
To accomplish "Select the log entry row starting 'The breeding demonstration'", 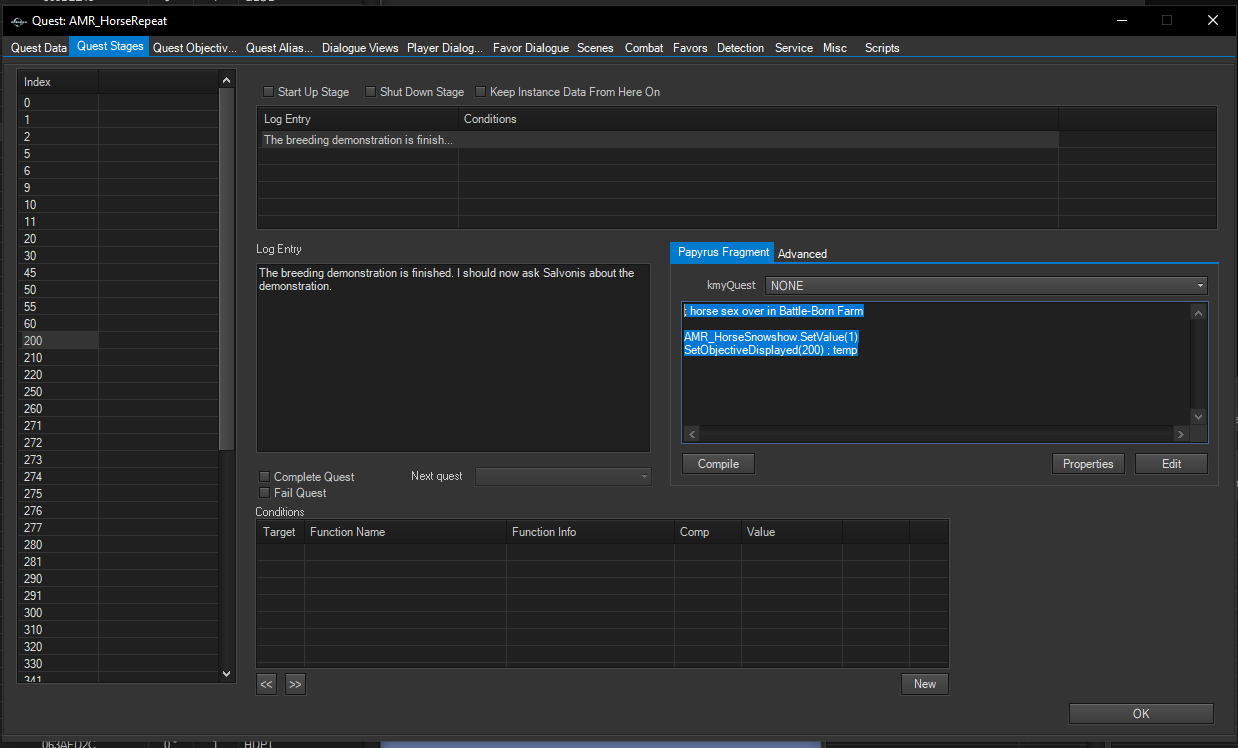I will click(x=657, y=140).
